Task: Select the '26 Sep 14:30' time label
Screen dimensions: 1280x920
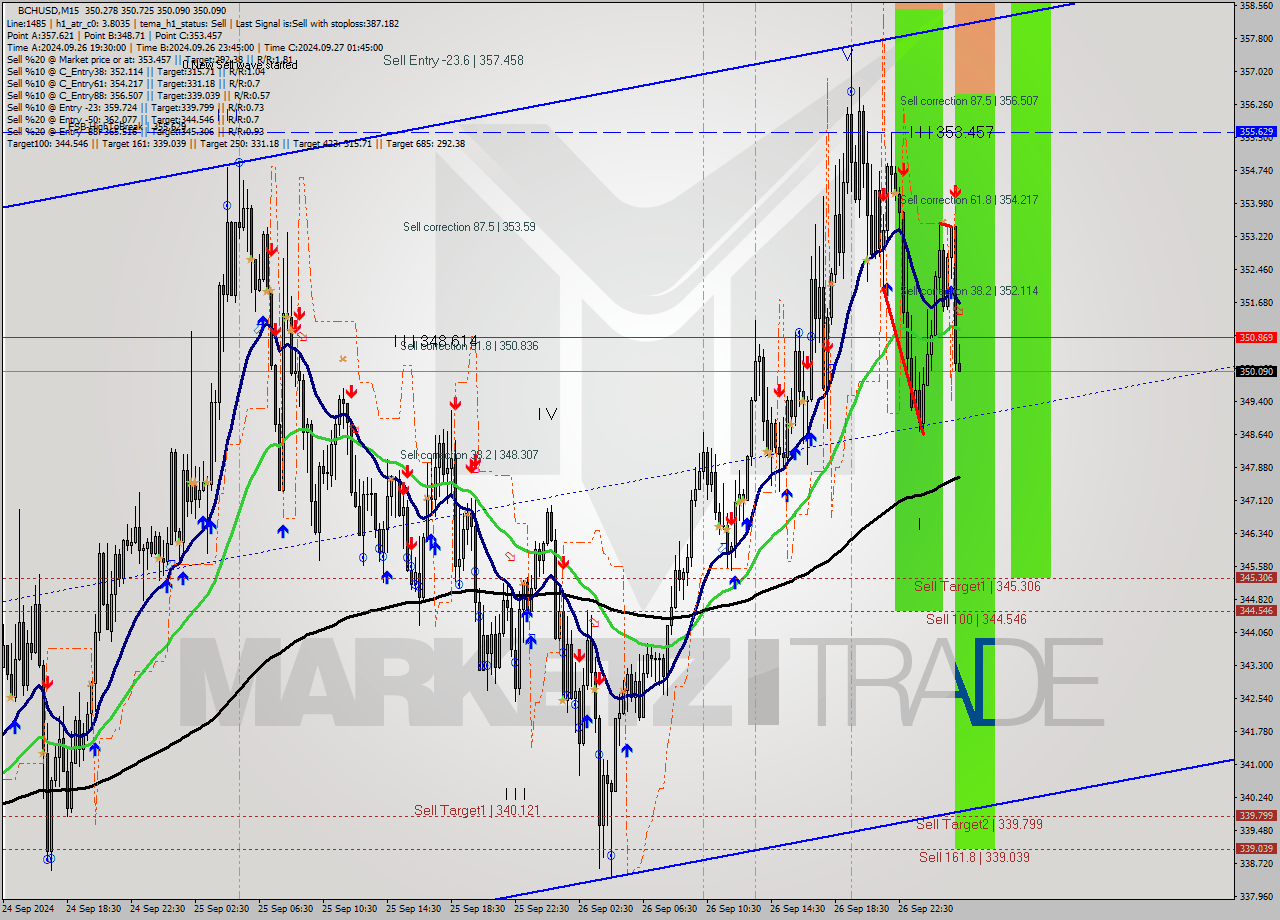Action: [797, 909]
